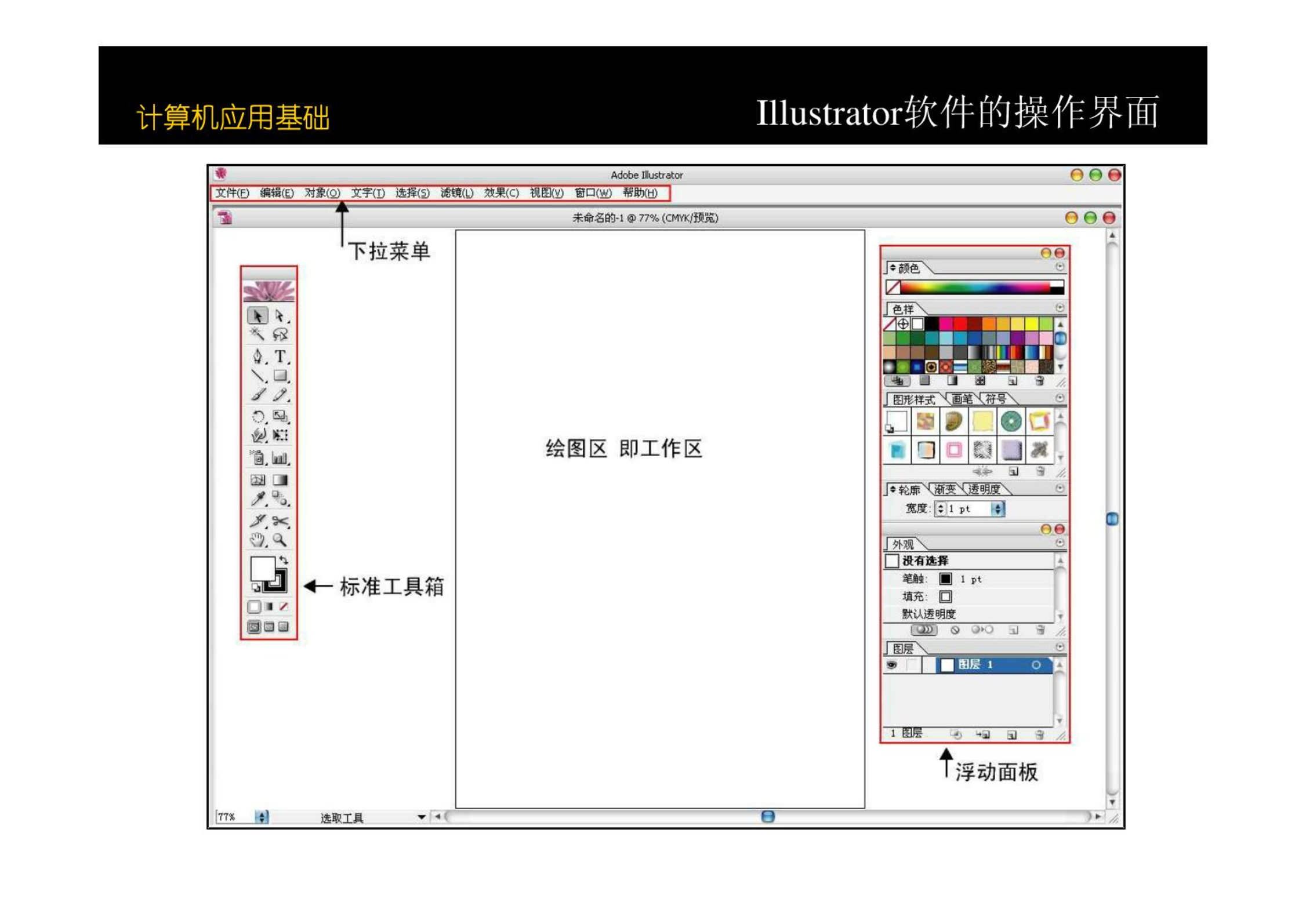This screenshot has width=1306, height=924.
Task: Open the 外观 panel options menu
Action: (x=1060, y=543)
